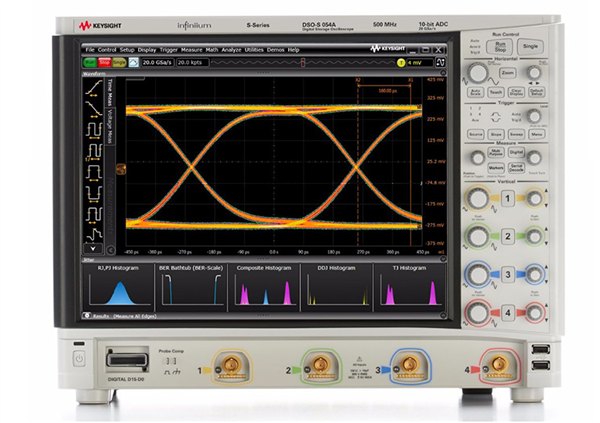
Task: Toggle the red Stop button on screen
Action: coord(104,62)
